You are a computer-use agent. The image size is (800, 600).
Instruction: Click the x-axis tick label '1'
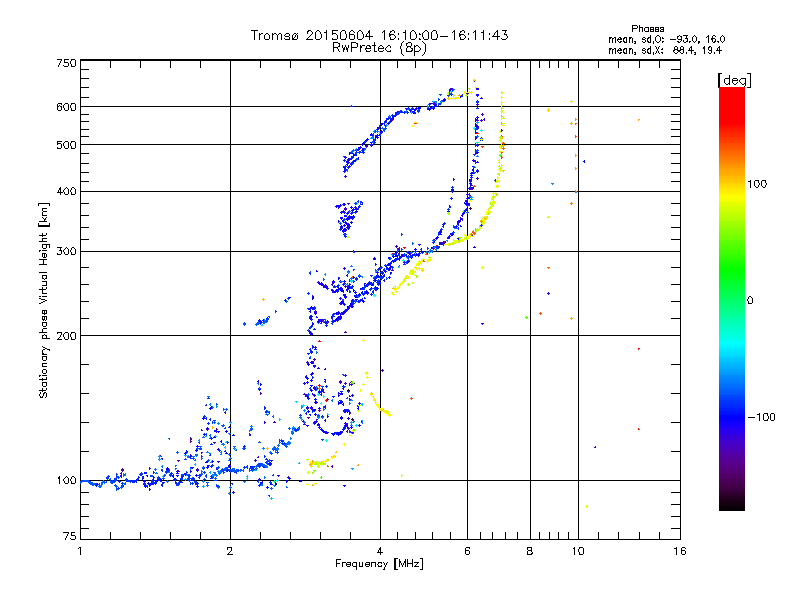pos(80,551)
